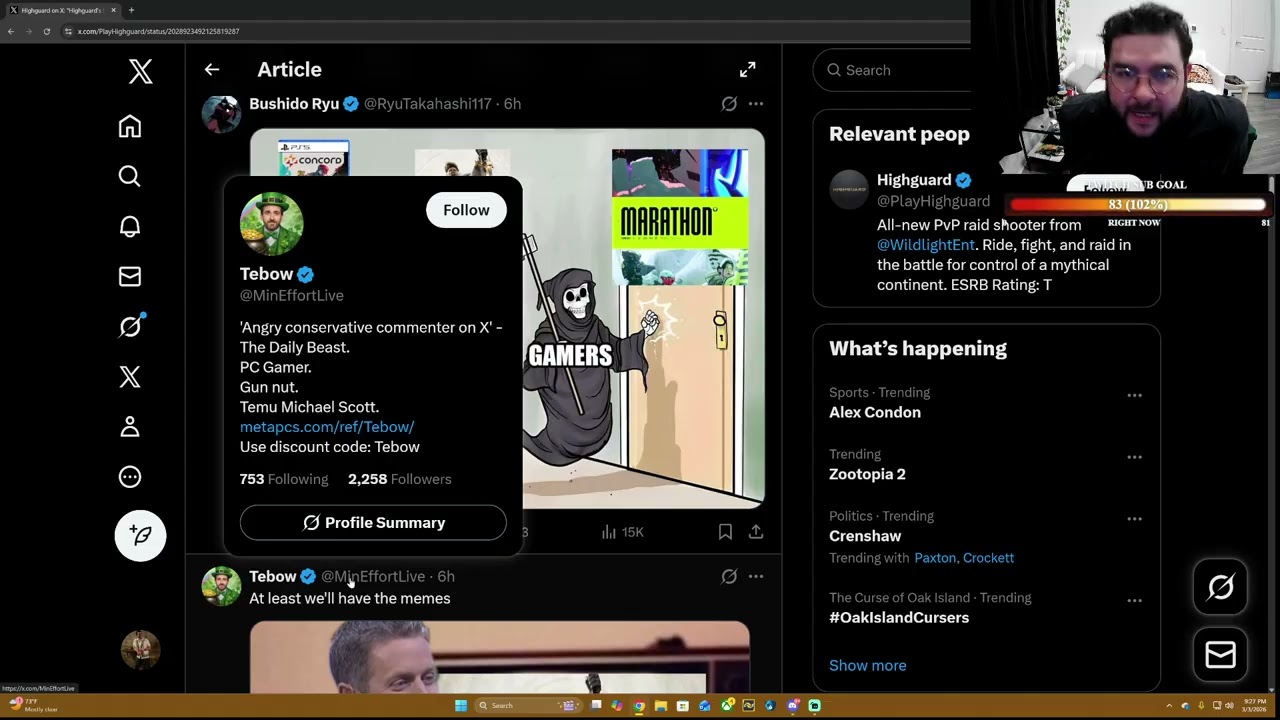The height and width of the screenshot is (720, 1280).
Task: Open Tebow's avatar in the hover card
Action: 271,224
